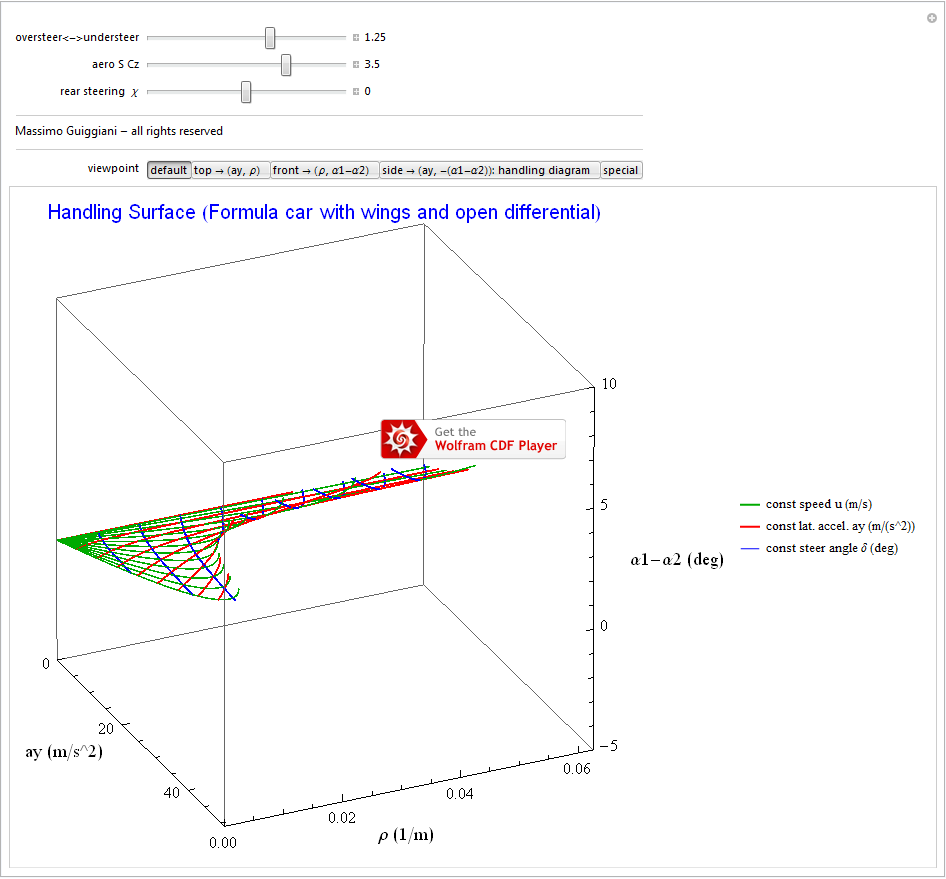This screenshot has width=946, height=879.
Task: Click the −5 tick label on vertical axis
Action: tap(609, 746)
